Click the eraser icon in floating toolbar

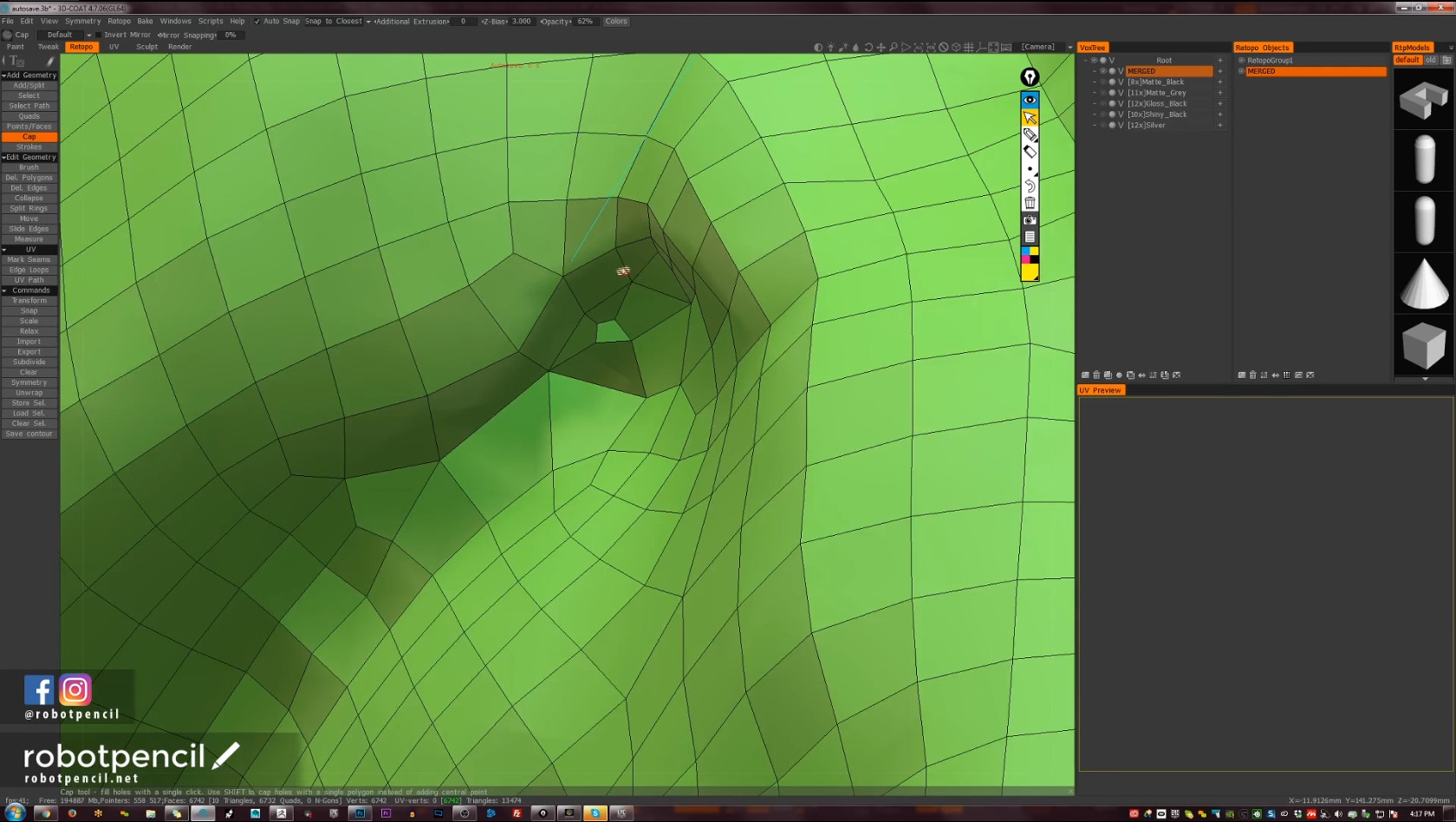(x=1030, y=152)
